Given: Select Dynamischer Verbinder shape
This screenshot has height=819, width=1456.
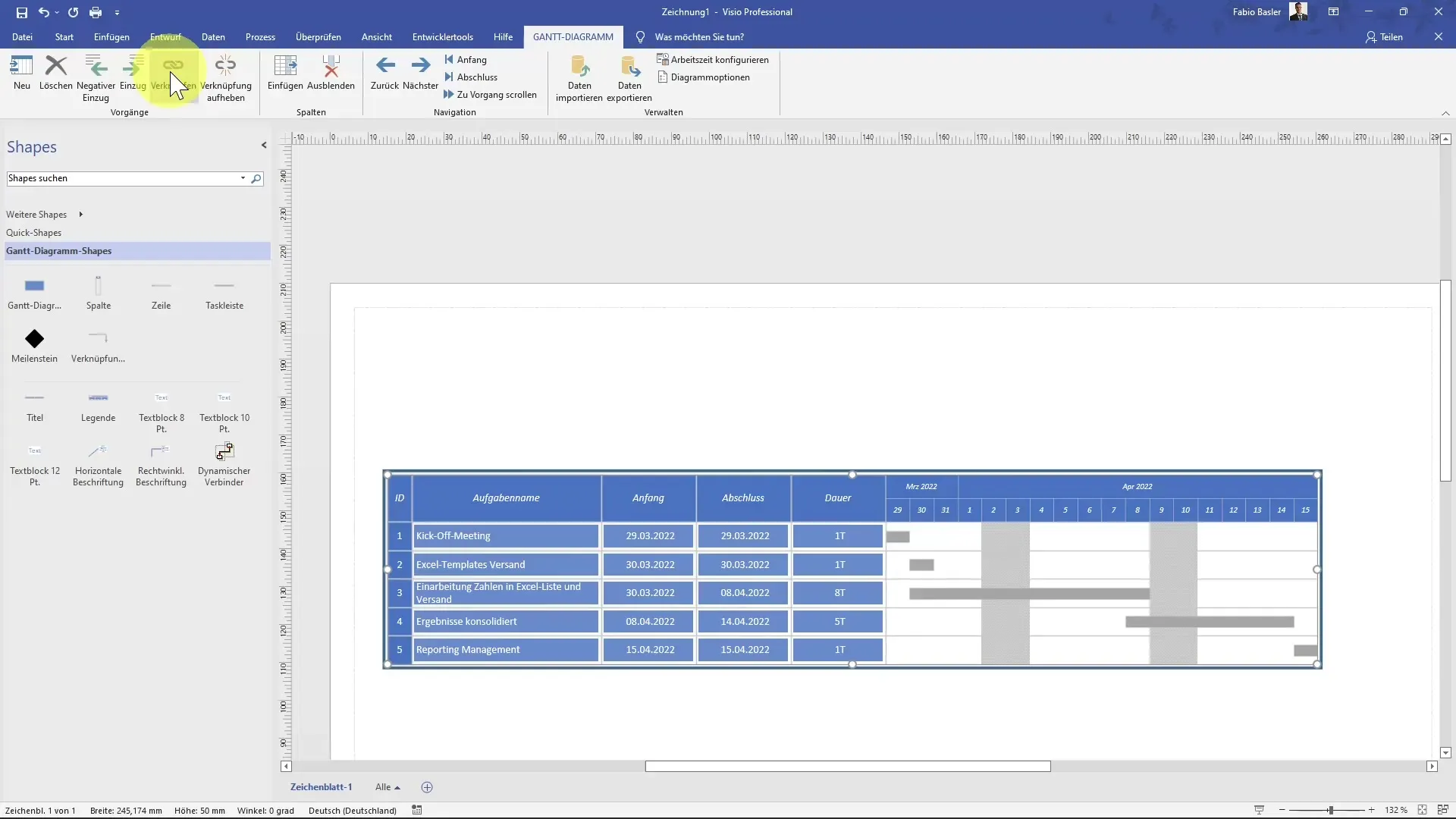Looking at the screenshot, I should tap(224, 464).
